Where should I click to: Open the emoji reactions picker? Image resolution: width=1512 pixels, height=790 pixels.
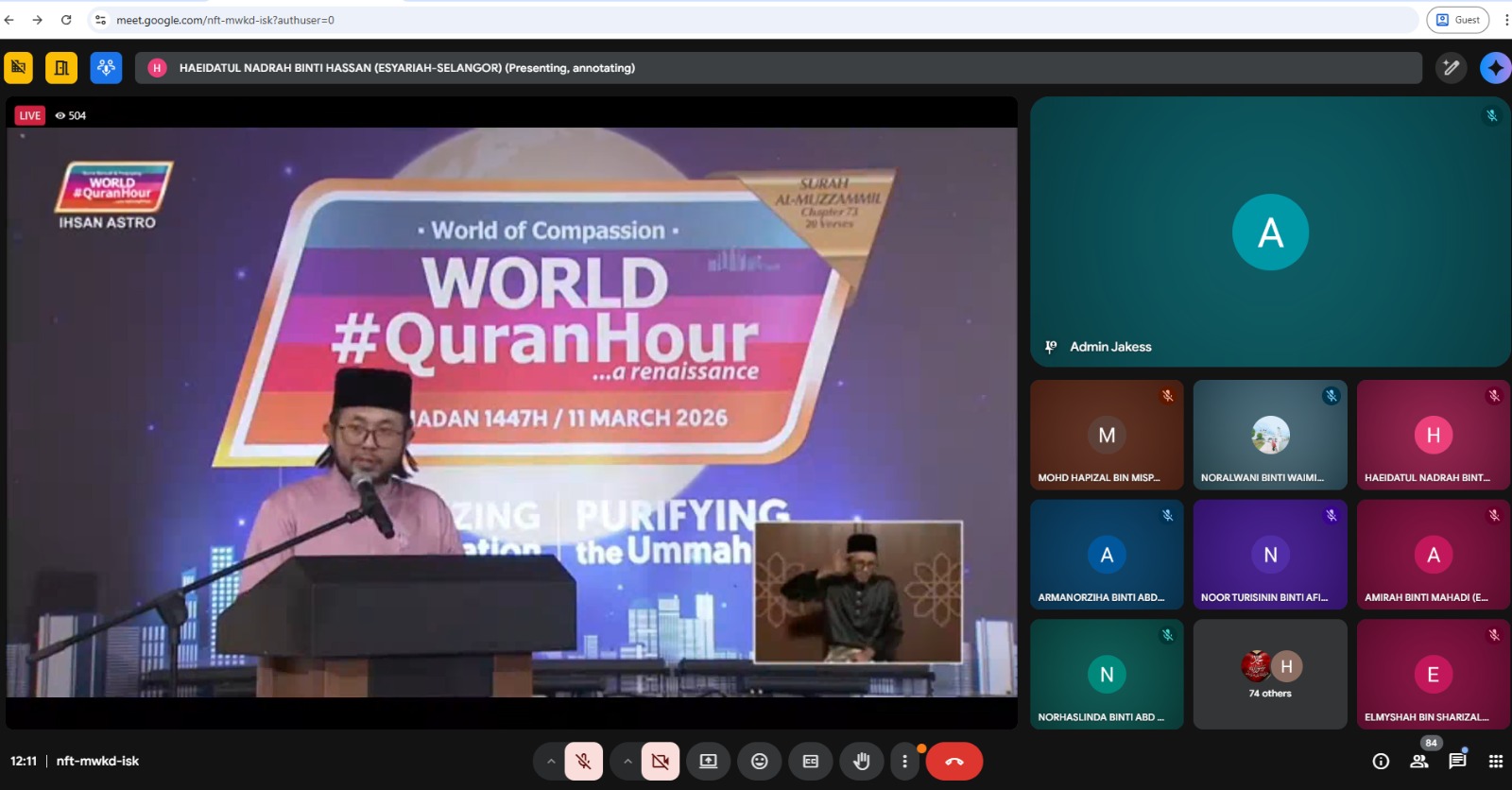click(x=759, y=762)
